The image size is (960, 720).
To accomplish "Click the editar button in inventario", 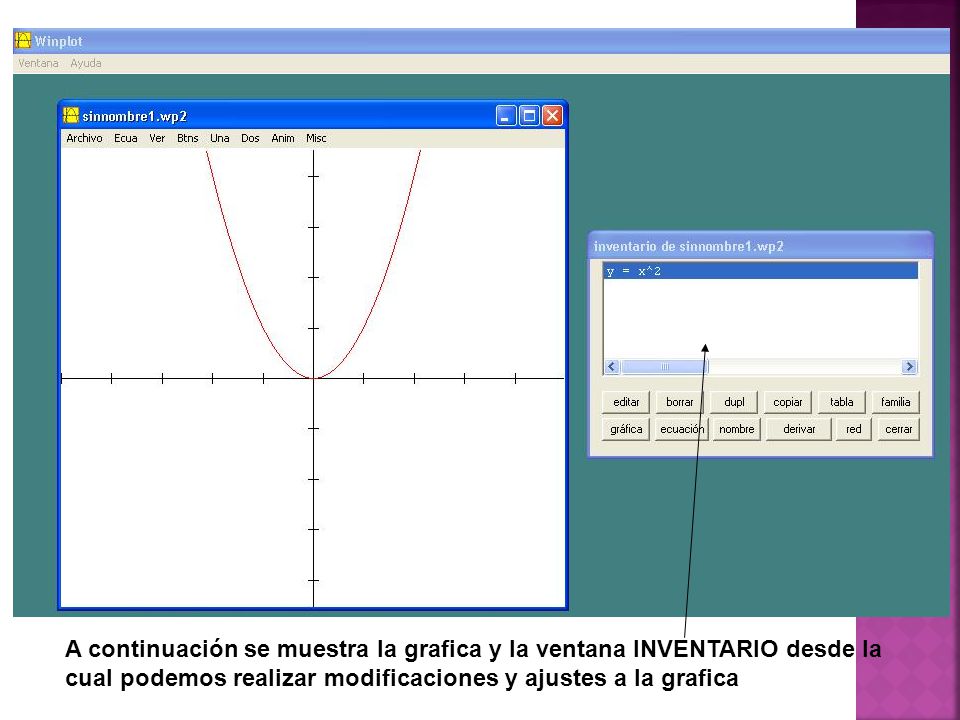I will [x=626, y=402].
